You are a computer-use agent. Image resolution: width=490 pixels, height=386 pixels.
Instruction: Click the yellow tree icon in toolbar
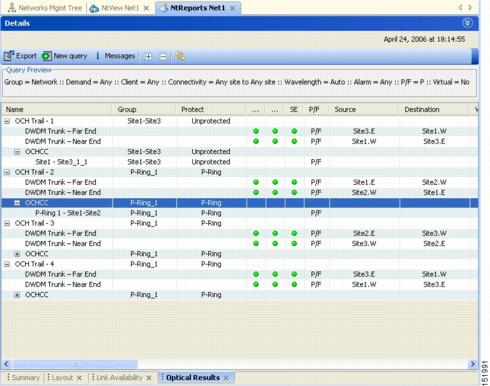pyautogui.click(x=180, y=56)
